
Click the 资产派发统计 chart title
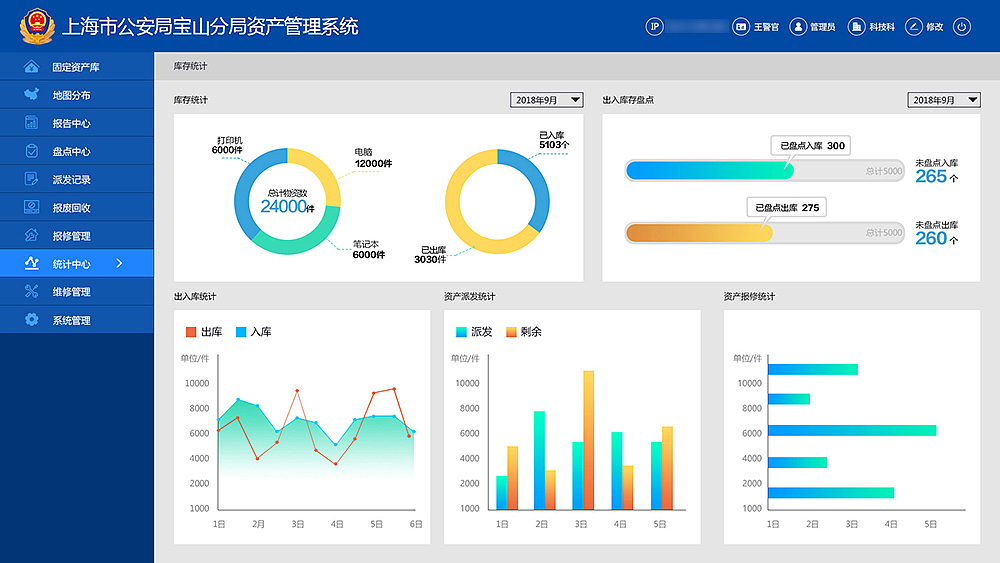pyautogui.click(x=469, y=296)
